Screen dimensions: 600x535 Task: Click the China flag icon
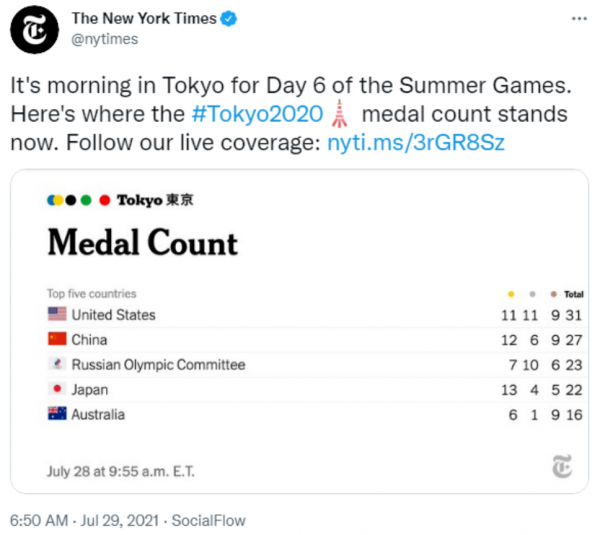click(57, 340)
